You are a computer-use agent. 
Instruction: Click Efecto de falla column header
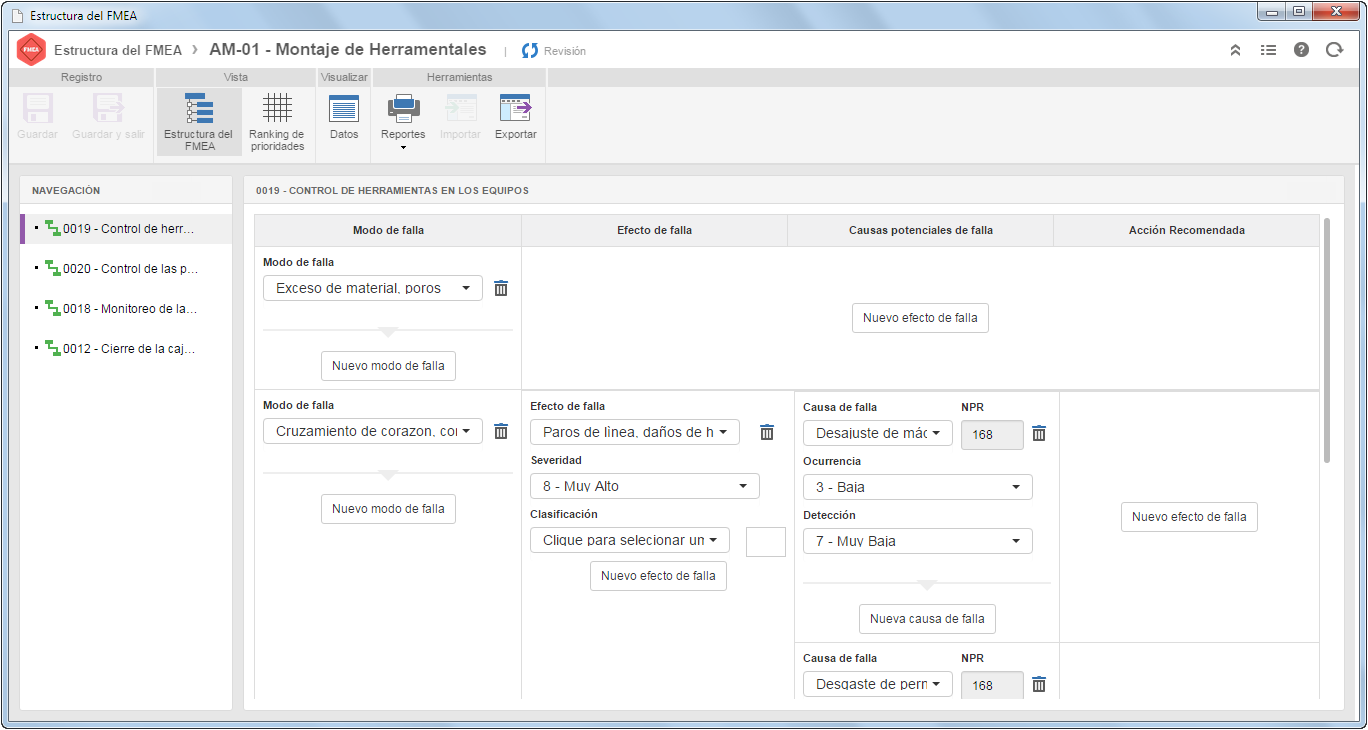(655, 230)
